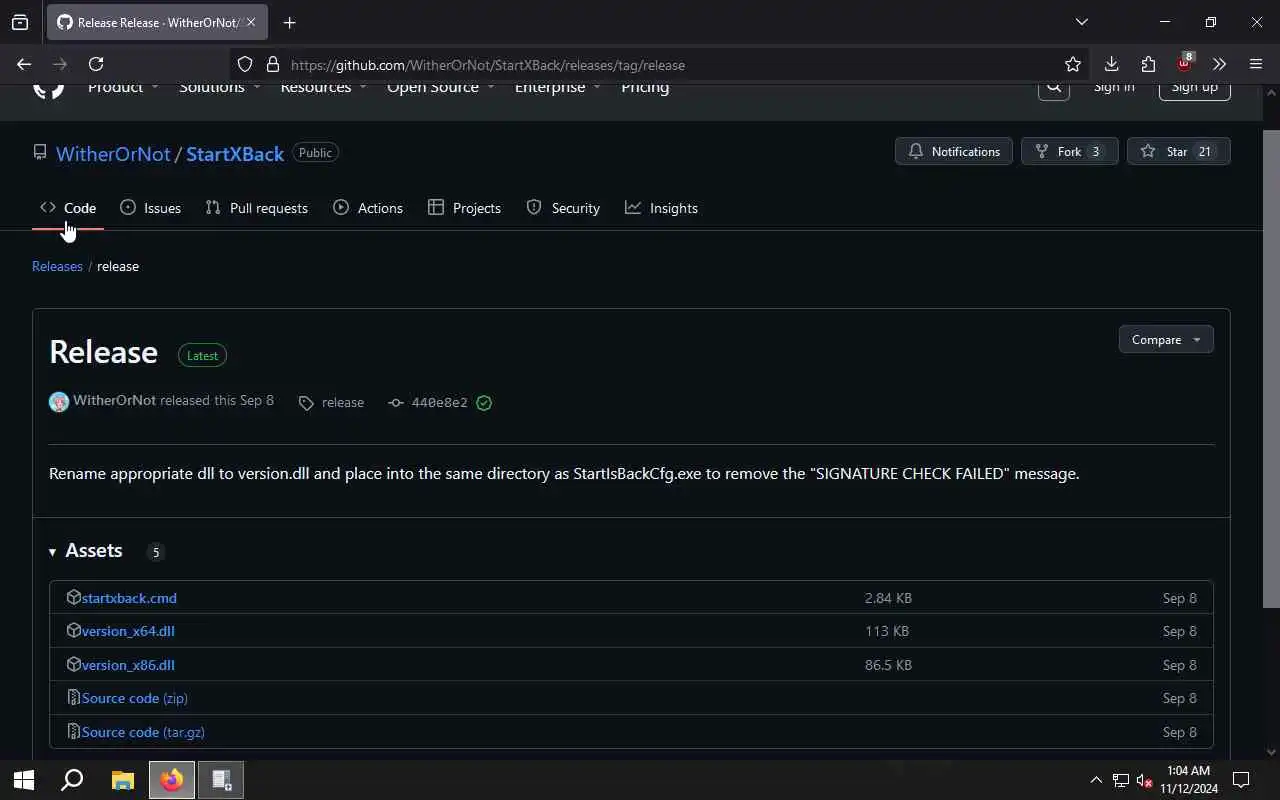Show hidden system tray icons
The height and width of the screenshot is (800, 1280).
click(1096, 780)
